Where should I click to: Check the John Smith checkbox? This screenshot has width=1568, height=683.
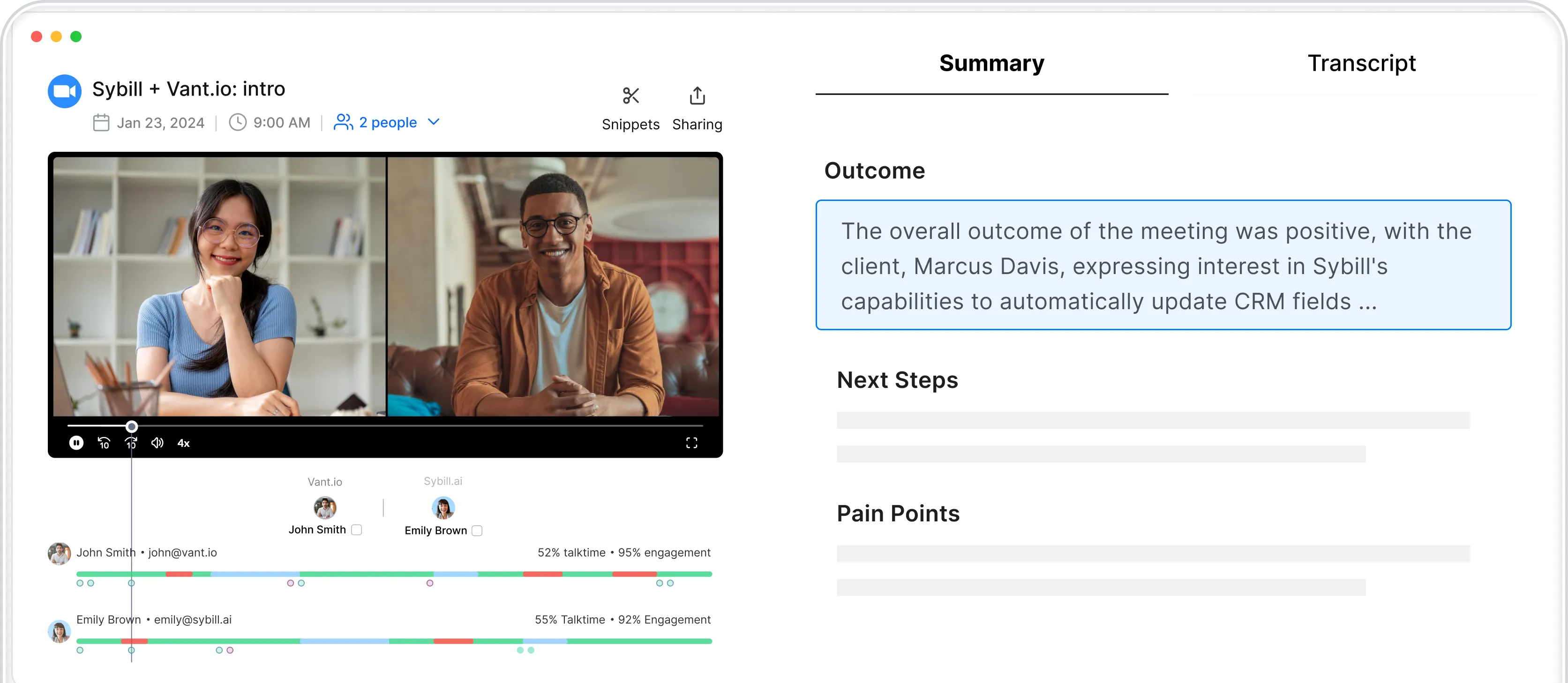click(357, 530)
